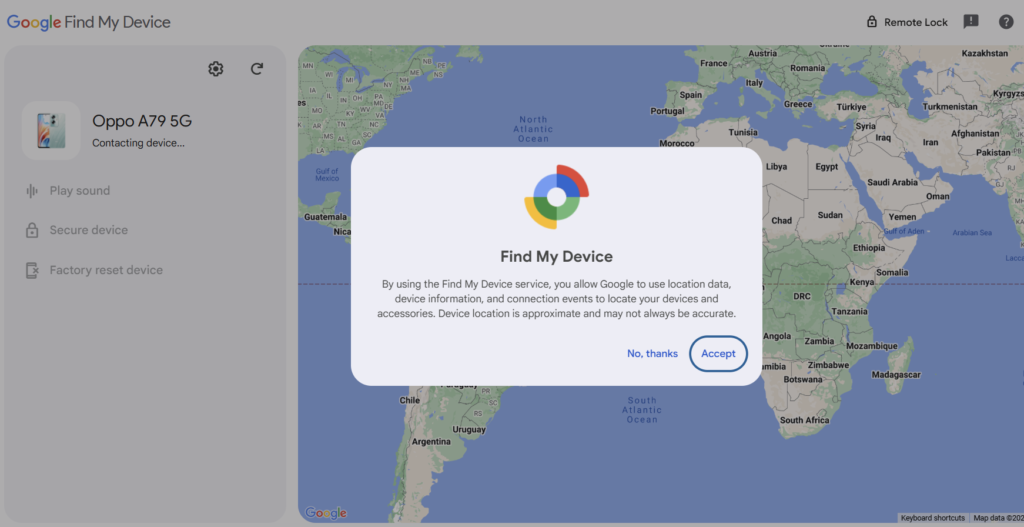Click the Map data attribution text
This screenshot has height=527, width=1024.
997,518
